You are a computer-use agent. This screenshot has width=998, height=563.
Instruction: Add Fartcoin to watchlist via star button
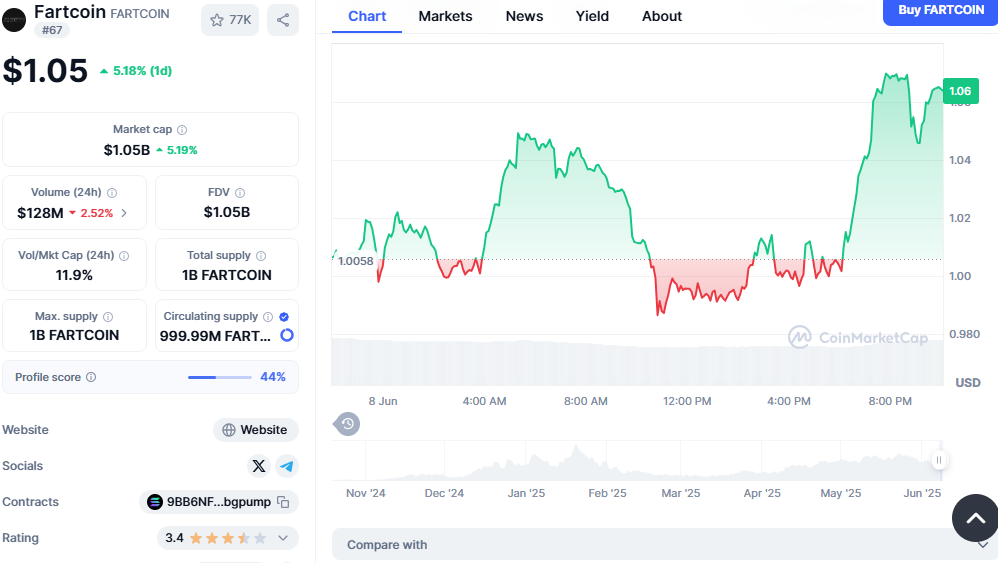230,20
